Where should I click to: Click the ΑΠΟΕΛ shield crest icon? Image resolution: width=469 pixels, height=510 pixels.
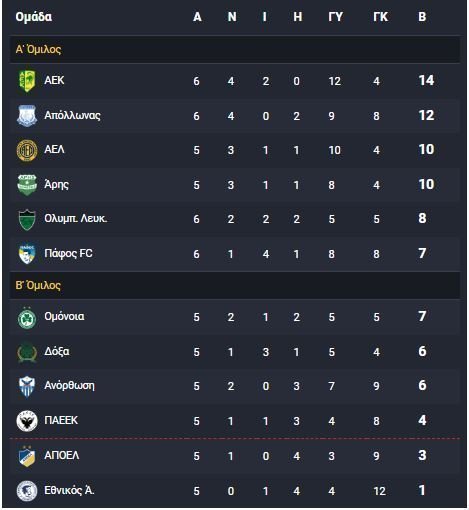point(27,456)
